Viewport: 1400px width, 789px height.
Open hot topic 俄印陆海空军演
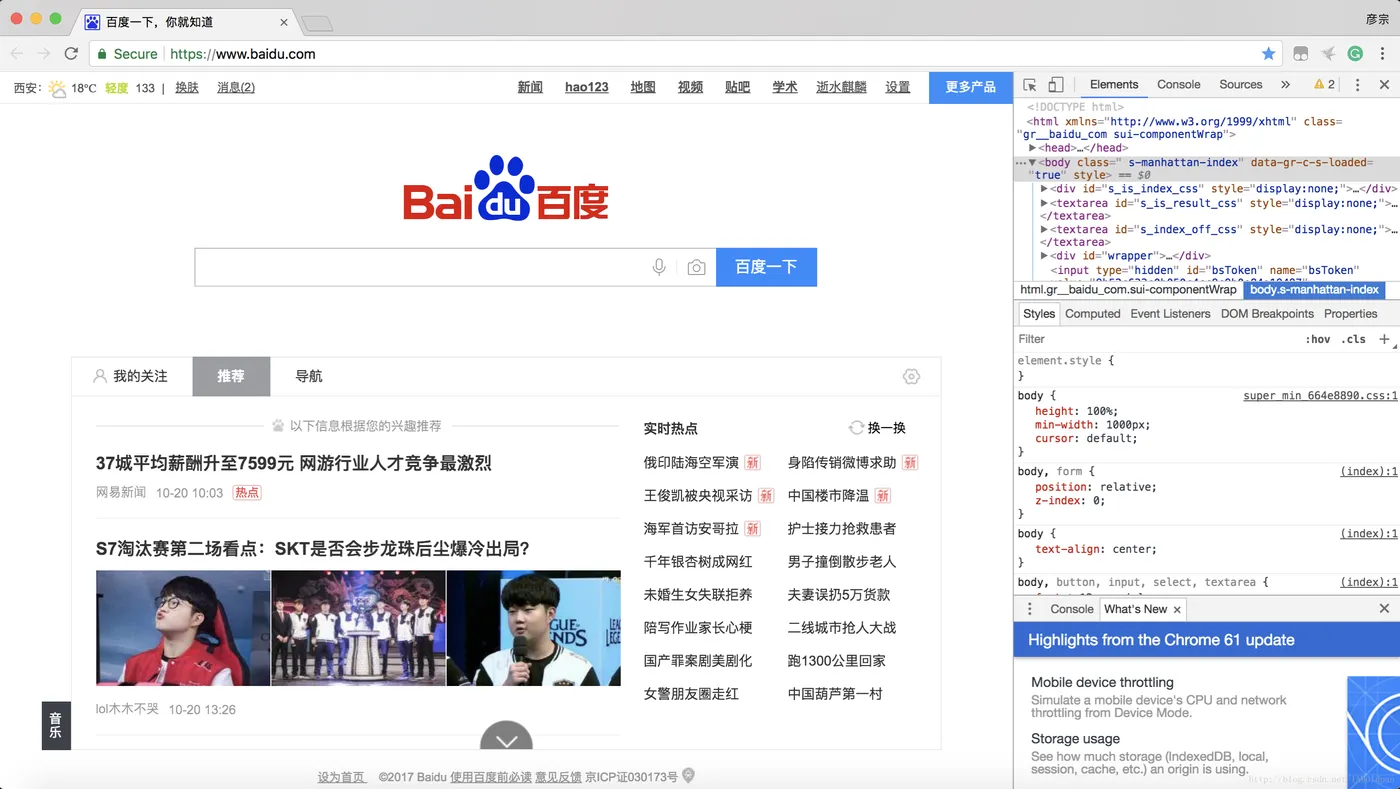point(691,462)
